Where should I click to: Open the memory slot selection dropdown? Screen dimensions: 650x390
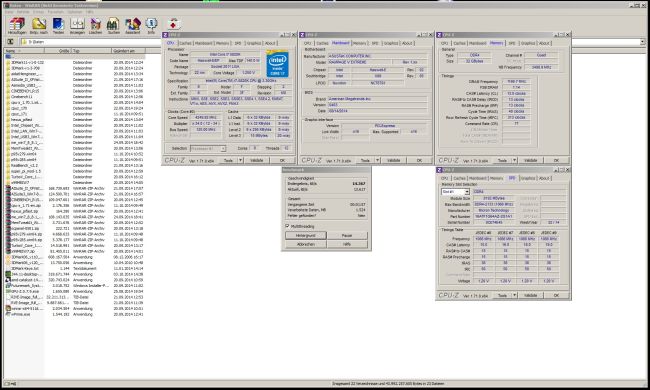pyautogui.click(x=455, y=192)
